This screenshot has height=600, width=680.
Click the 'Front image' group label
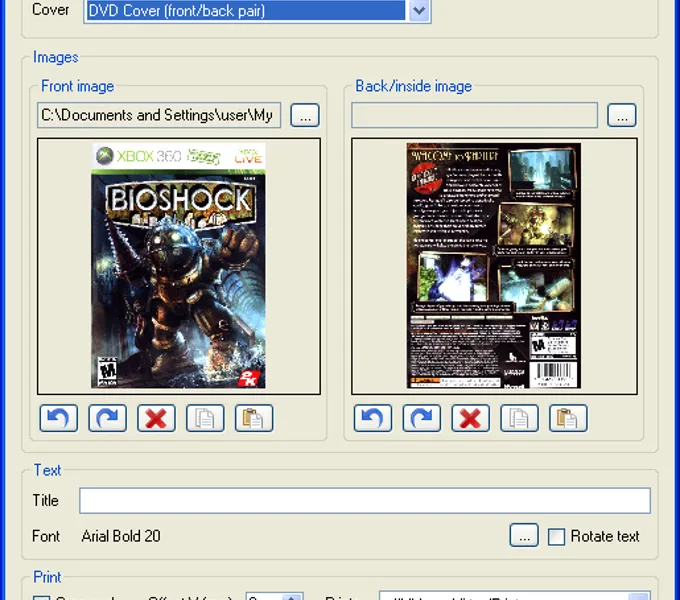coord(78,86)
